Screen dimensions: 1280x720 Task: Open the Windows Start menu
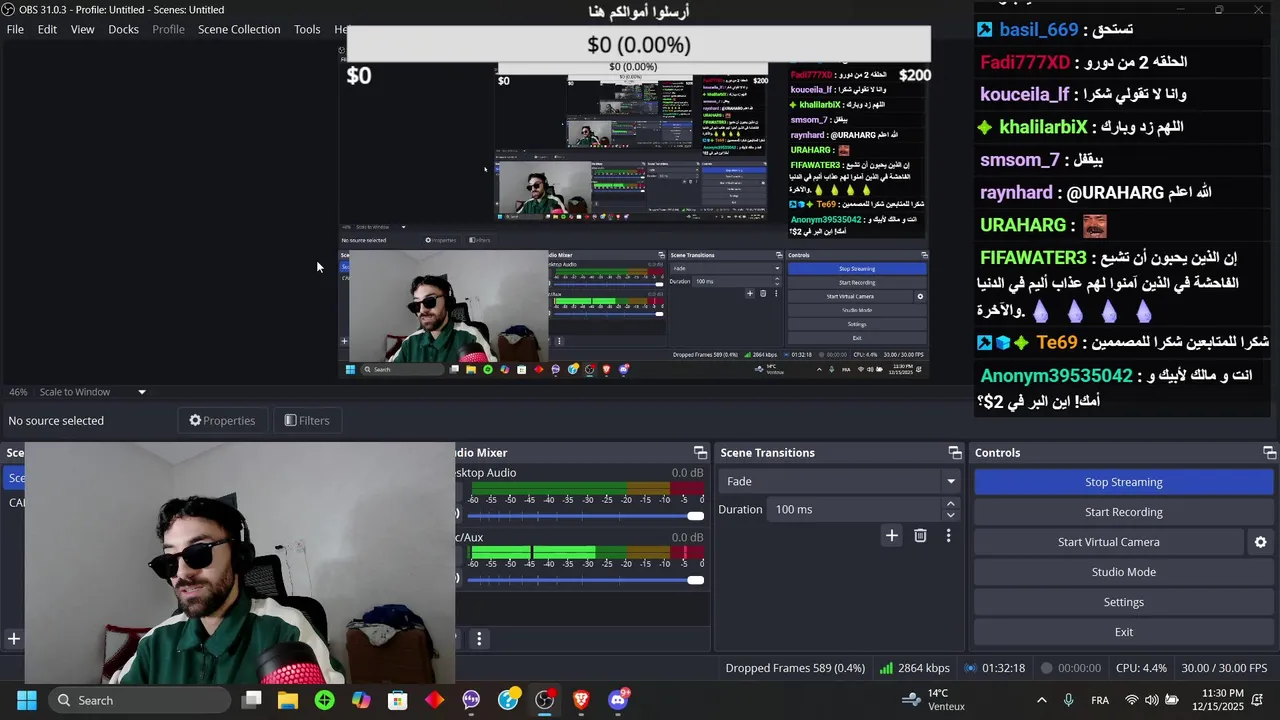tap(27, 700)
